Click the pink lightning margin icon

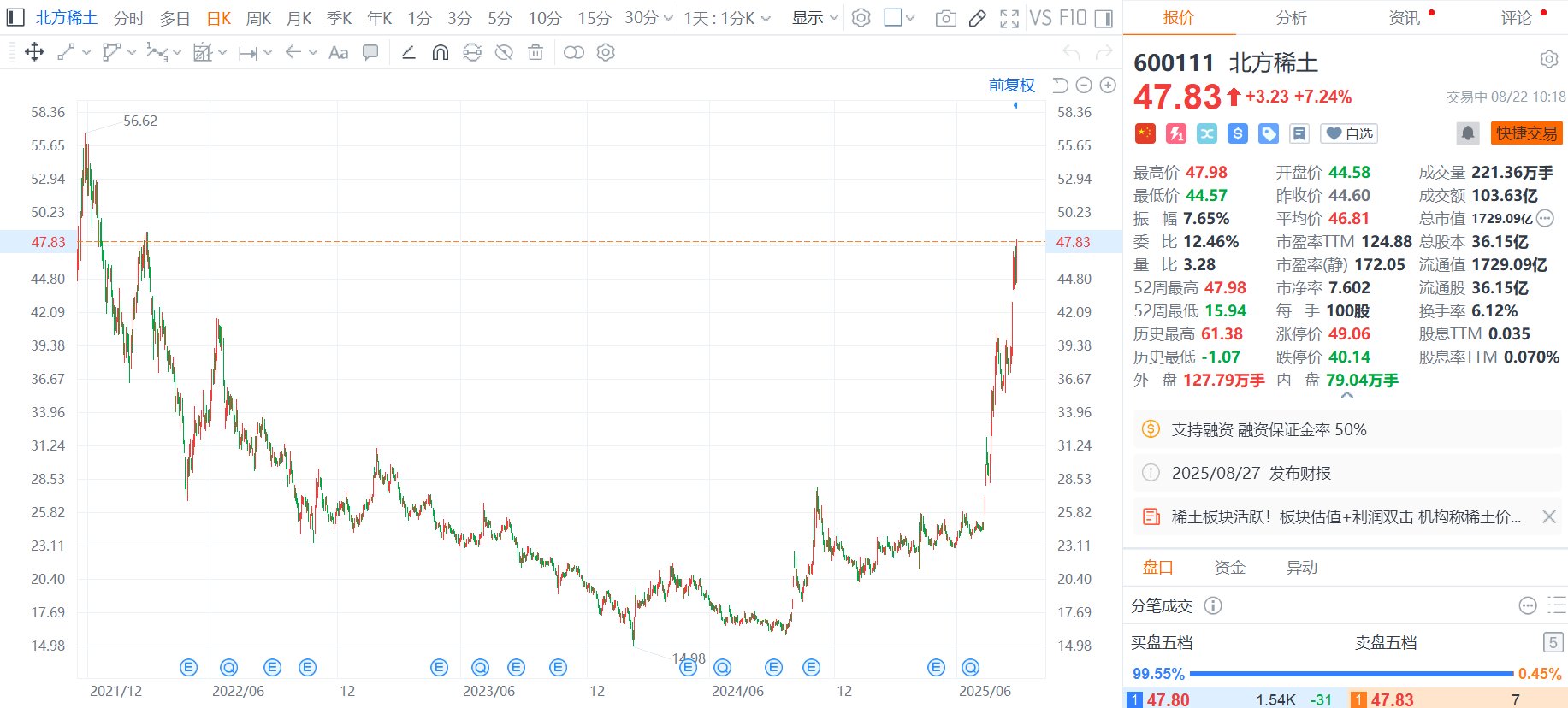click(1176, 133)
